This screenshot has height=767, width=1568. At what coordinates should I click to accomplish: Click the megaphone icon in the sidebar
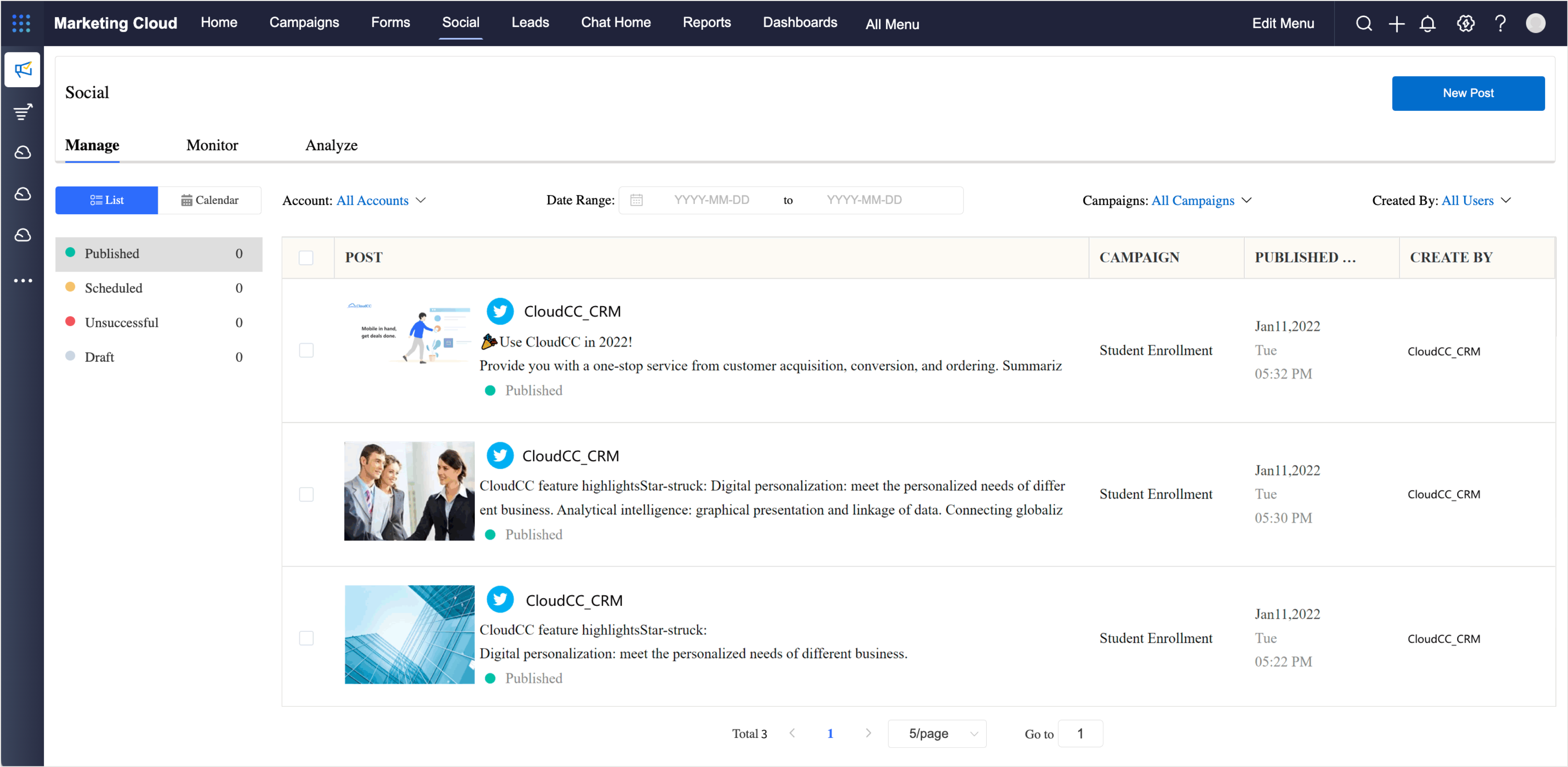pyautogui.click(x=23, y=69)
